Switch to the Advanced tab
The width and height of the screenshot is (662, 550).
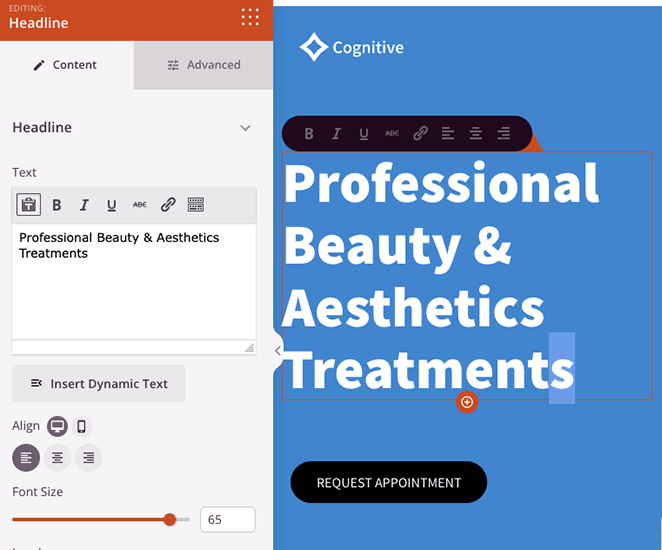click(203, 65)
